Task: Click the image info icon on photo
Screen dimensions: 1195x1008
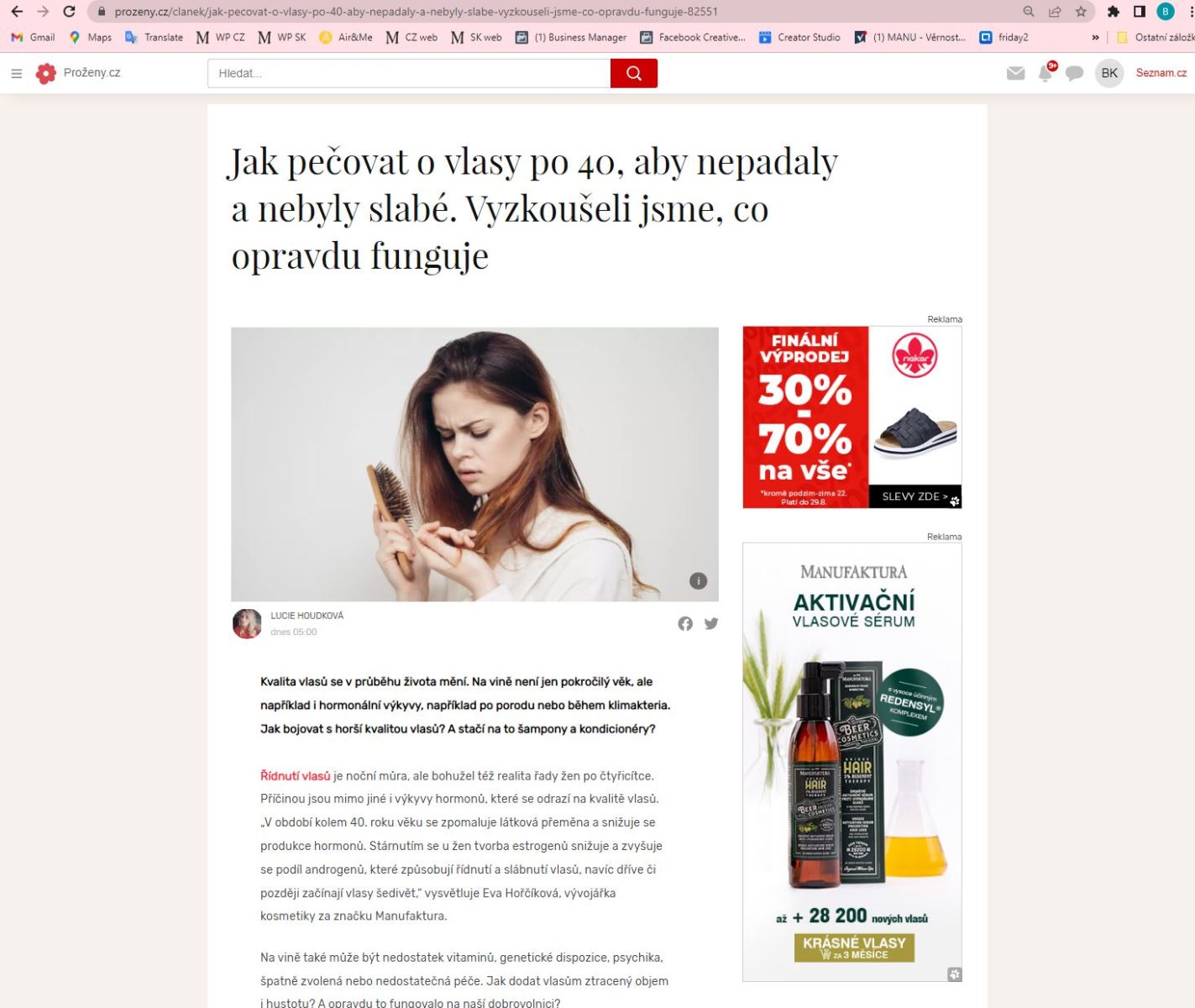Action: point(698,580)
